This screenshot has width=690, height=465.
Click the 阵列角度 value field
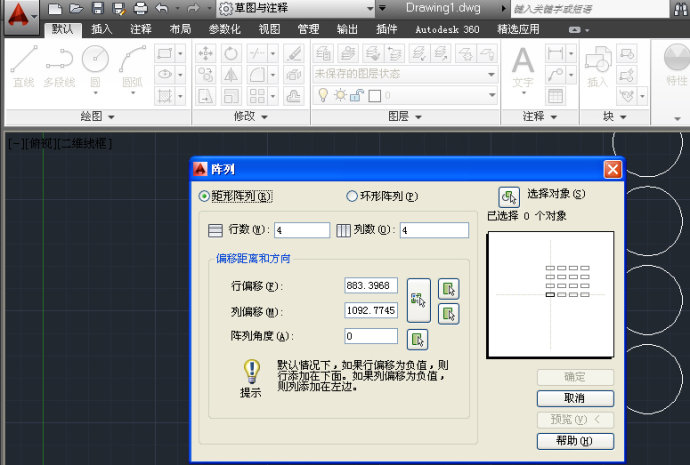371,336
